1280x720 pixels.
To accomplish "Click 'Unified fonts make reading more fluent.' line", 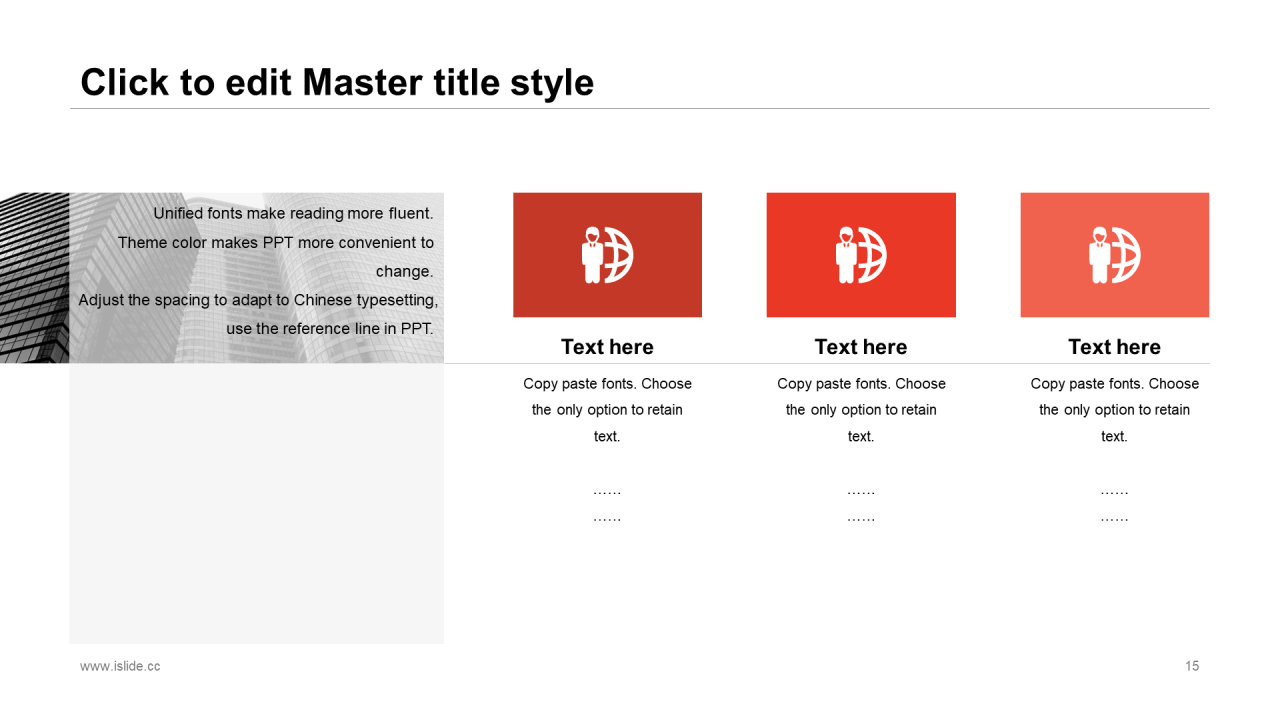I will coord(293,213).
